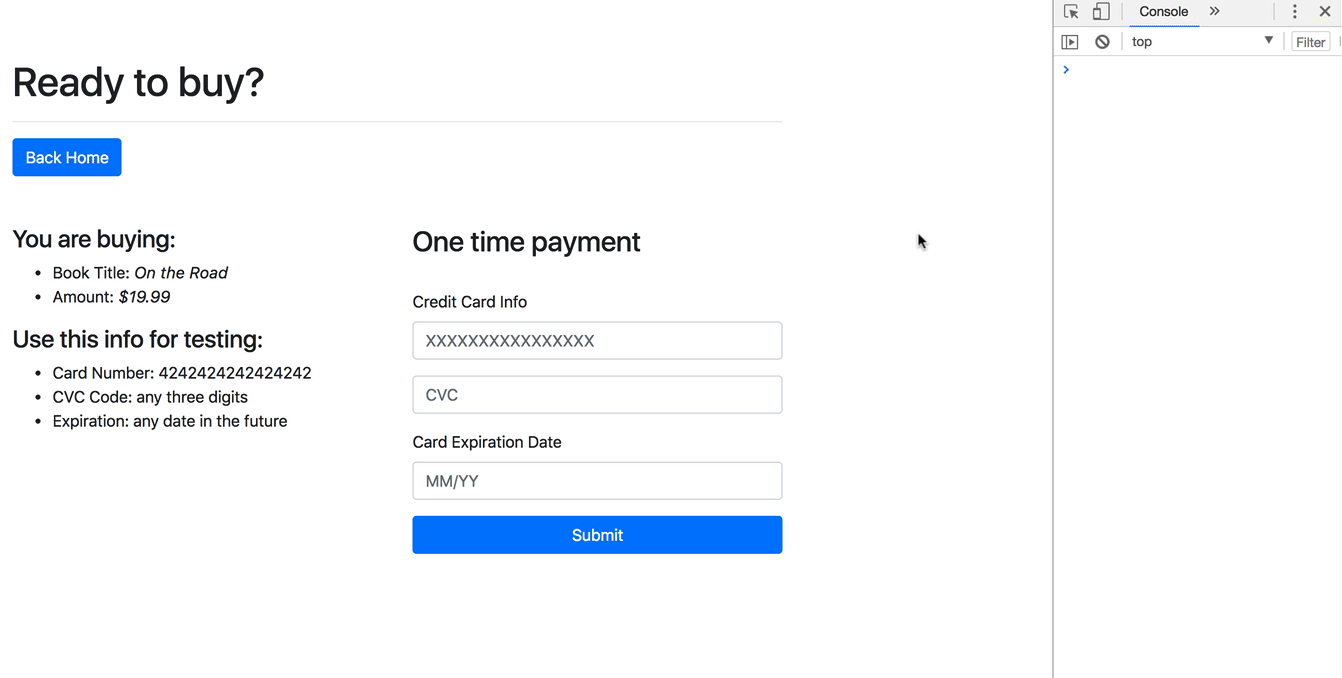The image size is (1342, 678).
Task: Clear the console with the prohibition icon
Action: coord(1101,41)
